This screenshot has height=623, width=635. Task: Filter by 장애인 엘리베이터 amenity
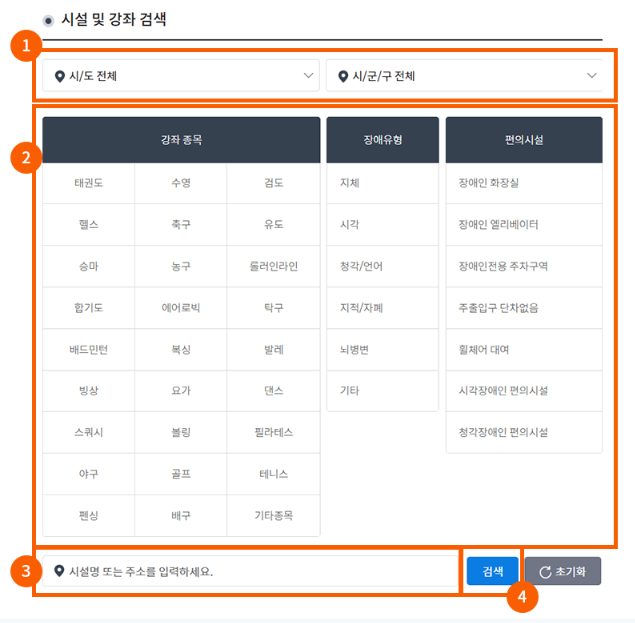(524, 225)
